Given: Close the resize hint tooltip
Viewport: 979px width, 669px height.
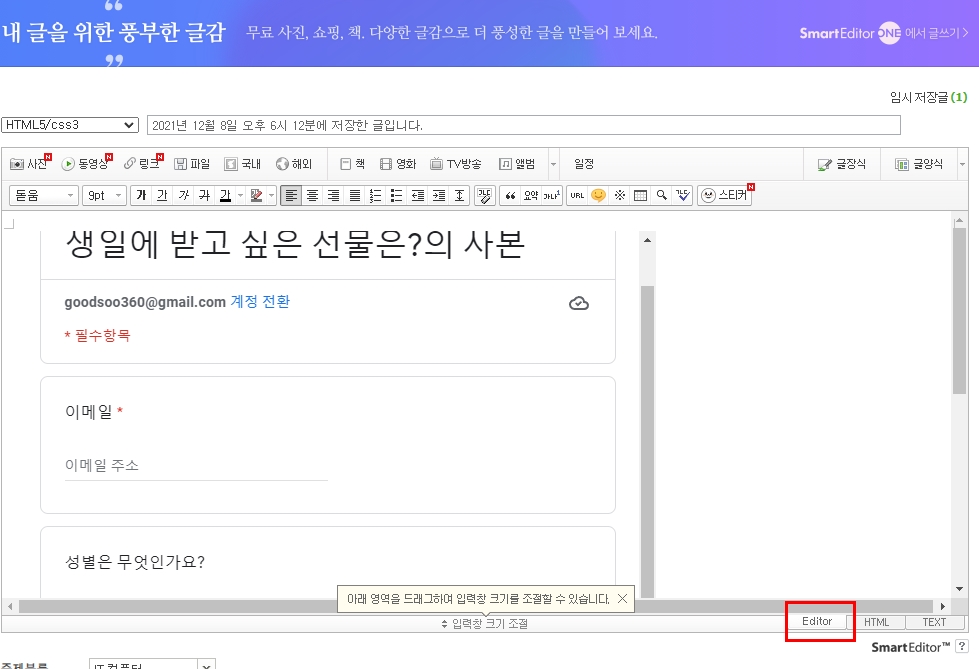Looking at the screenshot, I should tap(622, 598).
